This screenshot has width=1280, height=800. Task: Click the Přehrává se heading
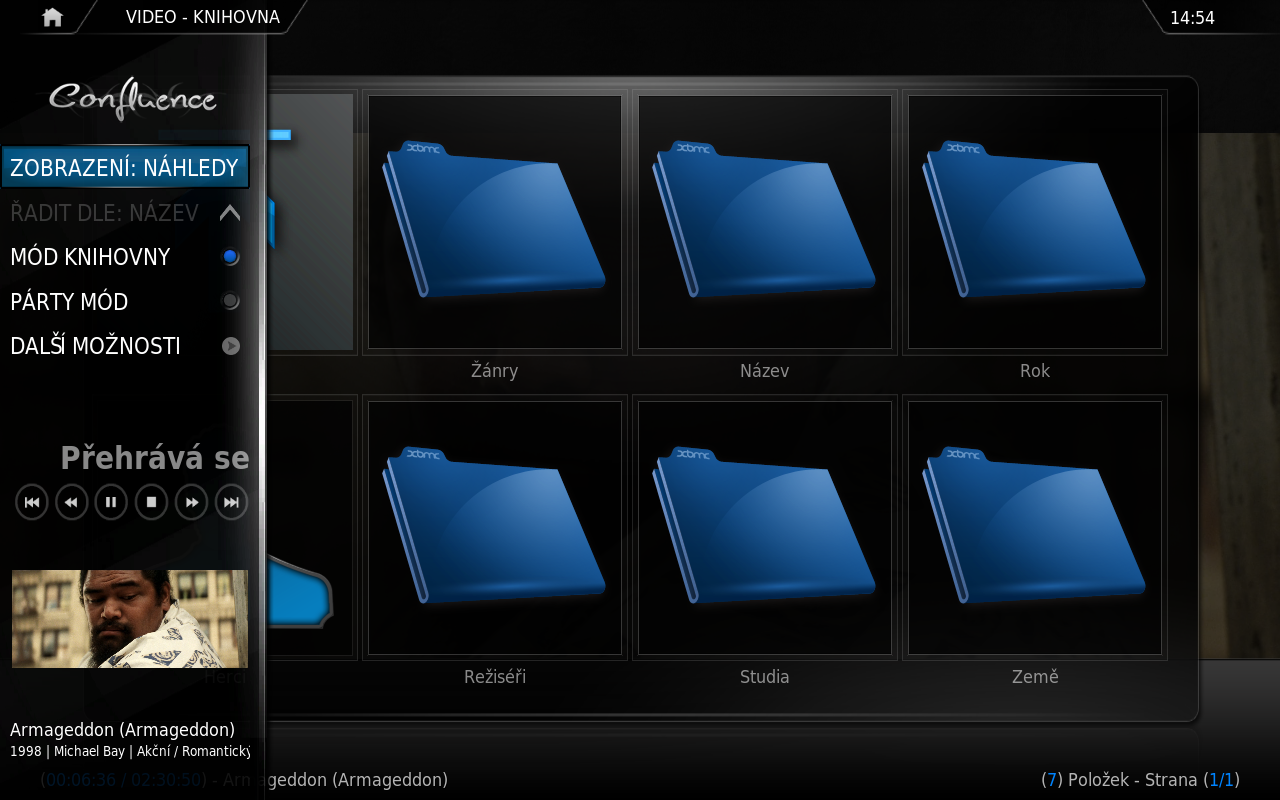155,458
